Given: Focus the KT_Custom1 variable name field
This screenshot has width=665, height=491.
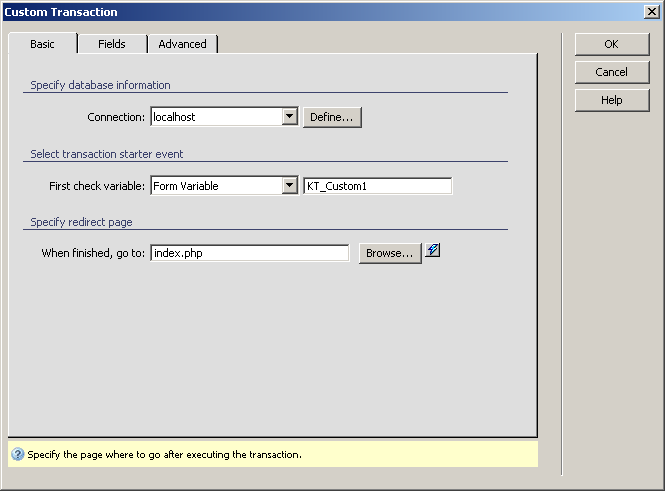Looking at the screenshot, I should [x=377, y=185].
